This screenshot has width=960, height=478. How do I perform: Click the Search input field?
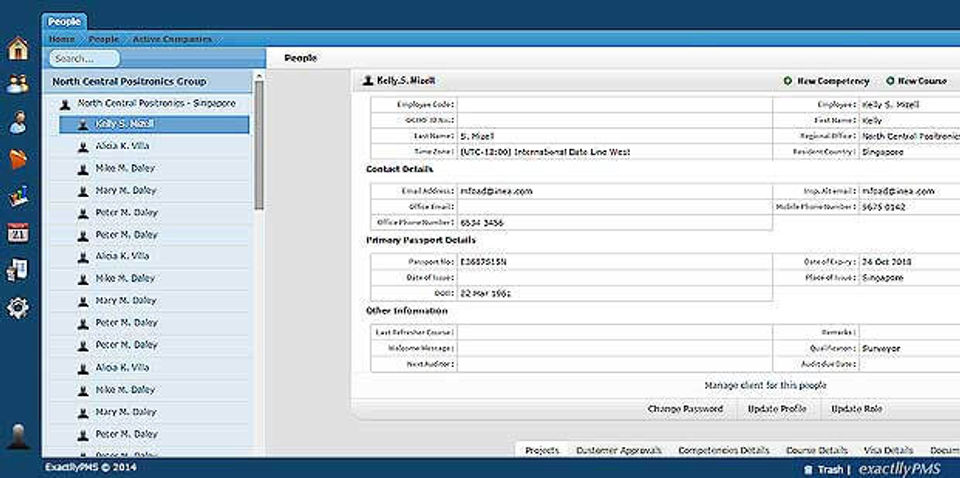point(84,59)
